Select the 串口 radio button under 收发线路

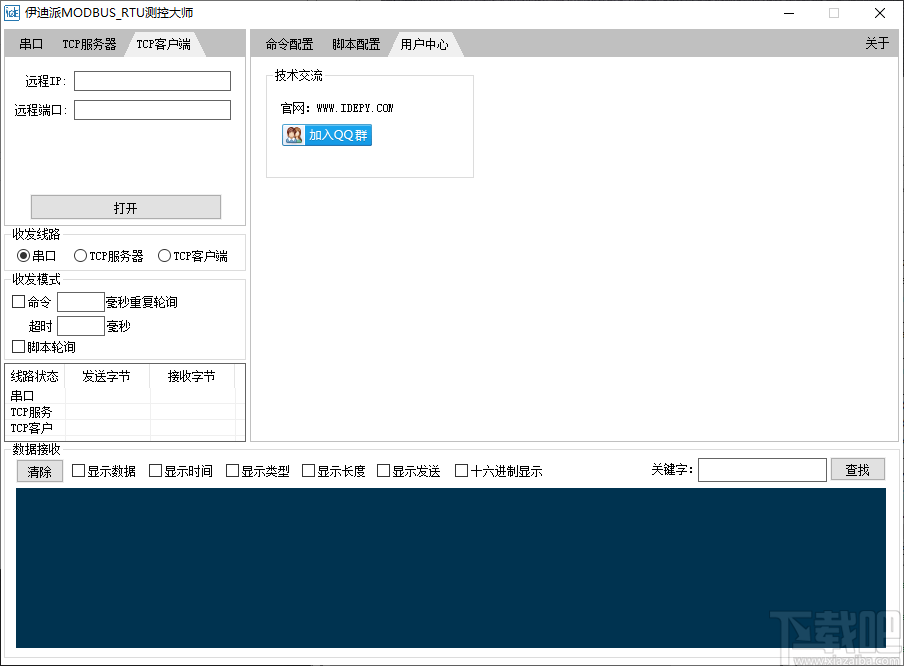click(x=22, y=255)
